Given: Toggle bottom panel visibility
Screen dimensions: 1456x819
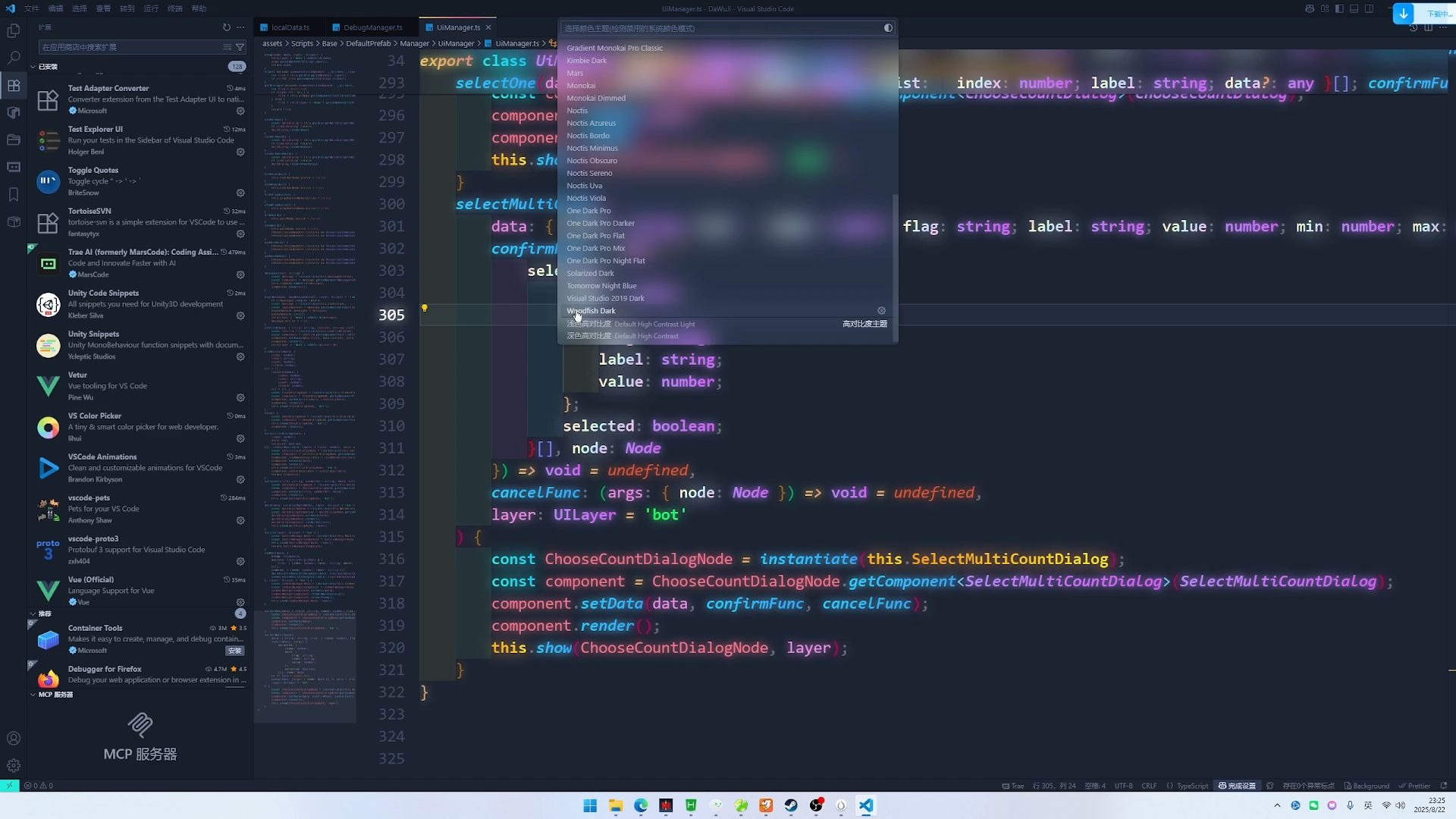Looking at the screenshot, I should (1354, 8).
